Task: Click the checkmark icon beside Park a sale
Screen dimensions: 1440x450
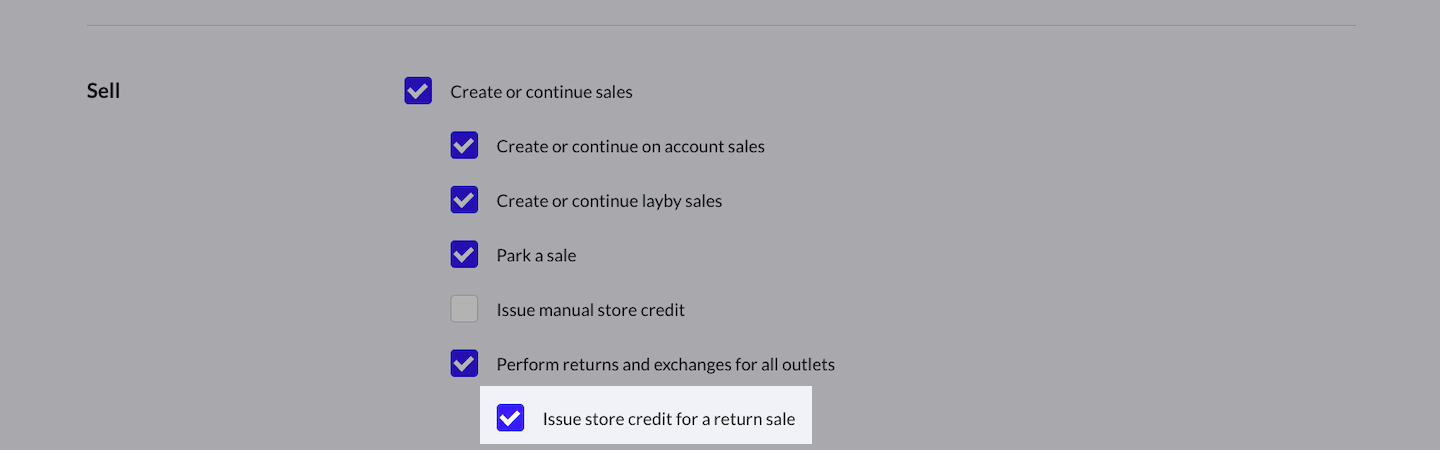Action: pyautogui.click(x=464, y=255)
